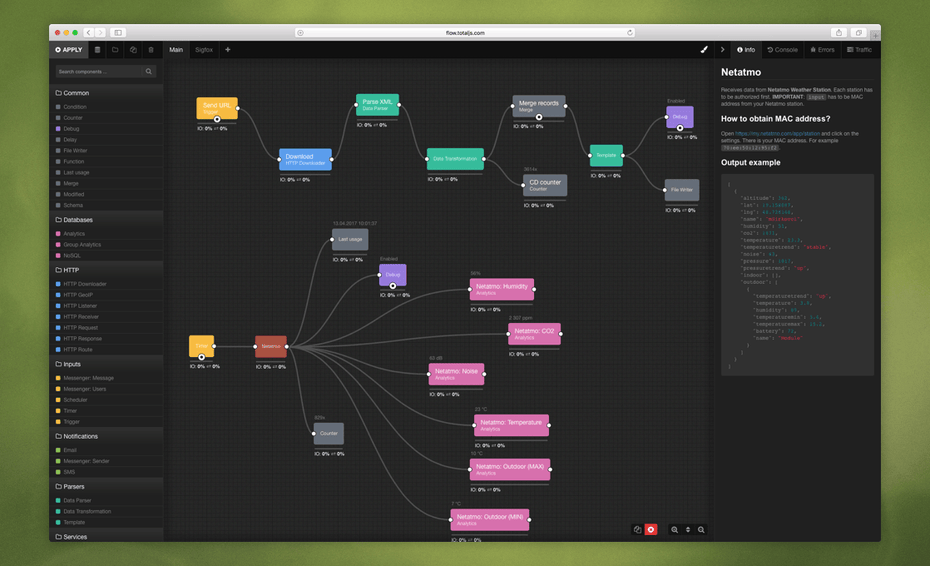Image resolution: width=930 pixels, height=566 pixels.
Task: Add a new flow tab with plus icon
Action: click(228, 50)
